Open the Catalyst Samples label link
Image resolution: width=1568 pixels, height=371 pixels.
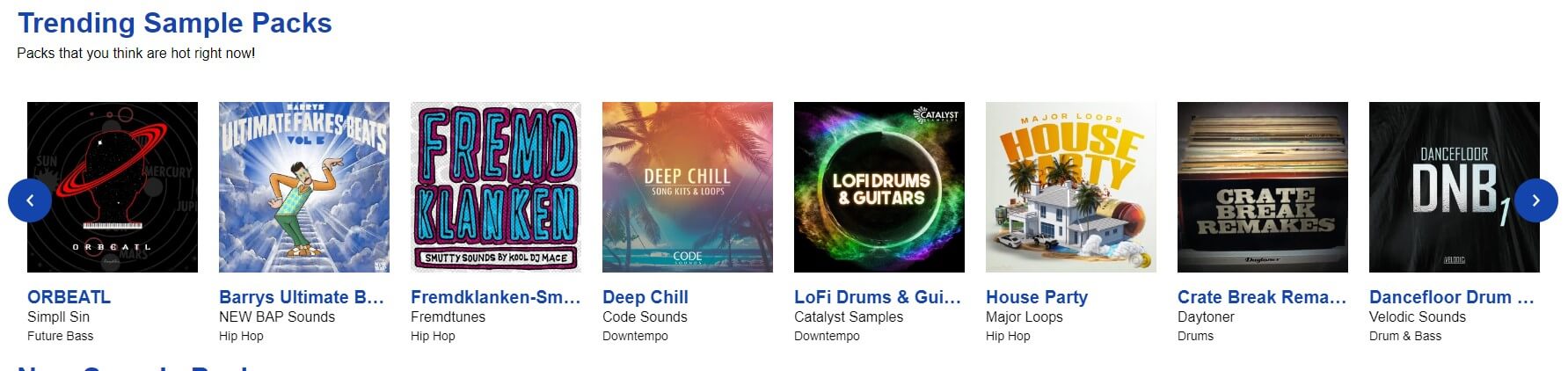tap(849, 316)
